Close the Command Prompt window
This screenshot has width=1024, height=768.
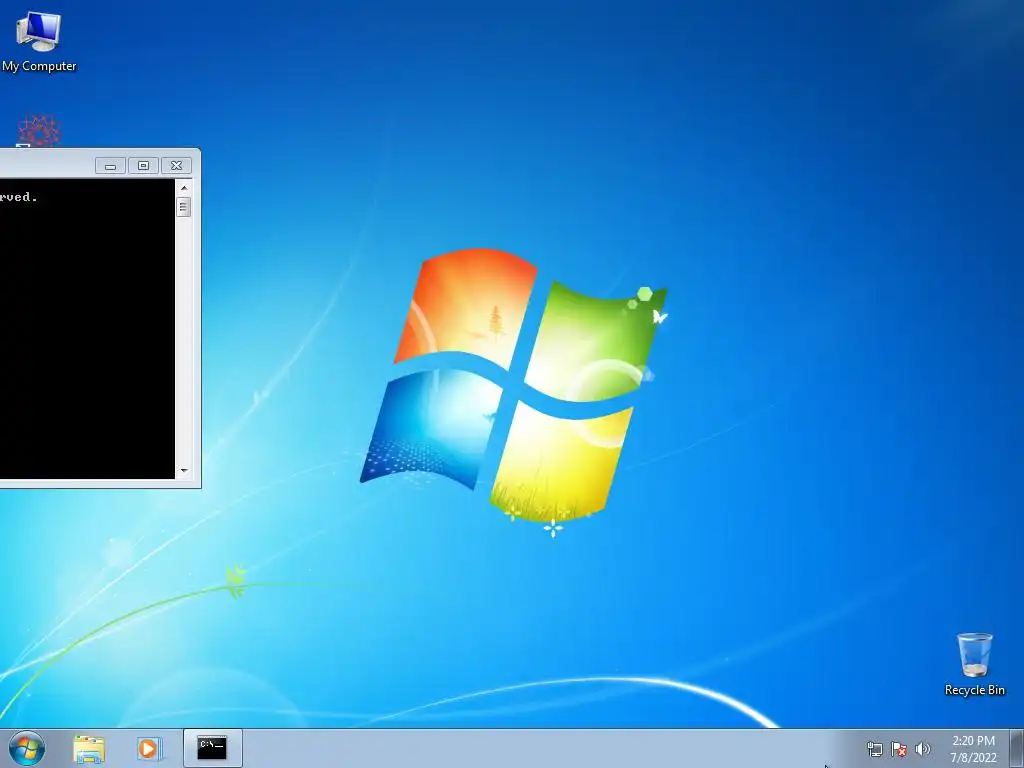[176, 166]
